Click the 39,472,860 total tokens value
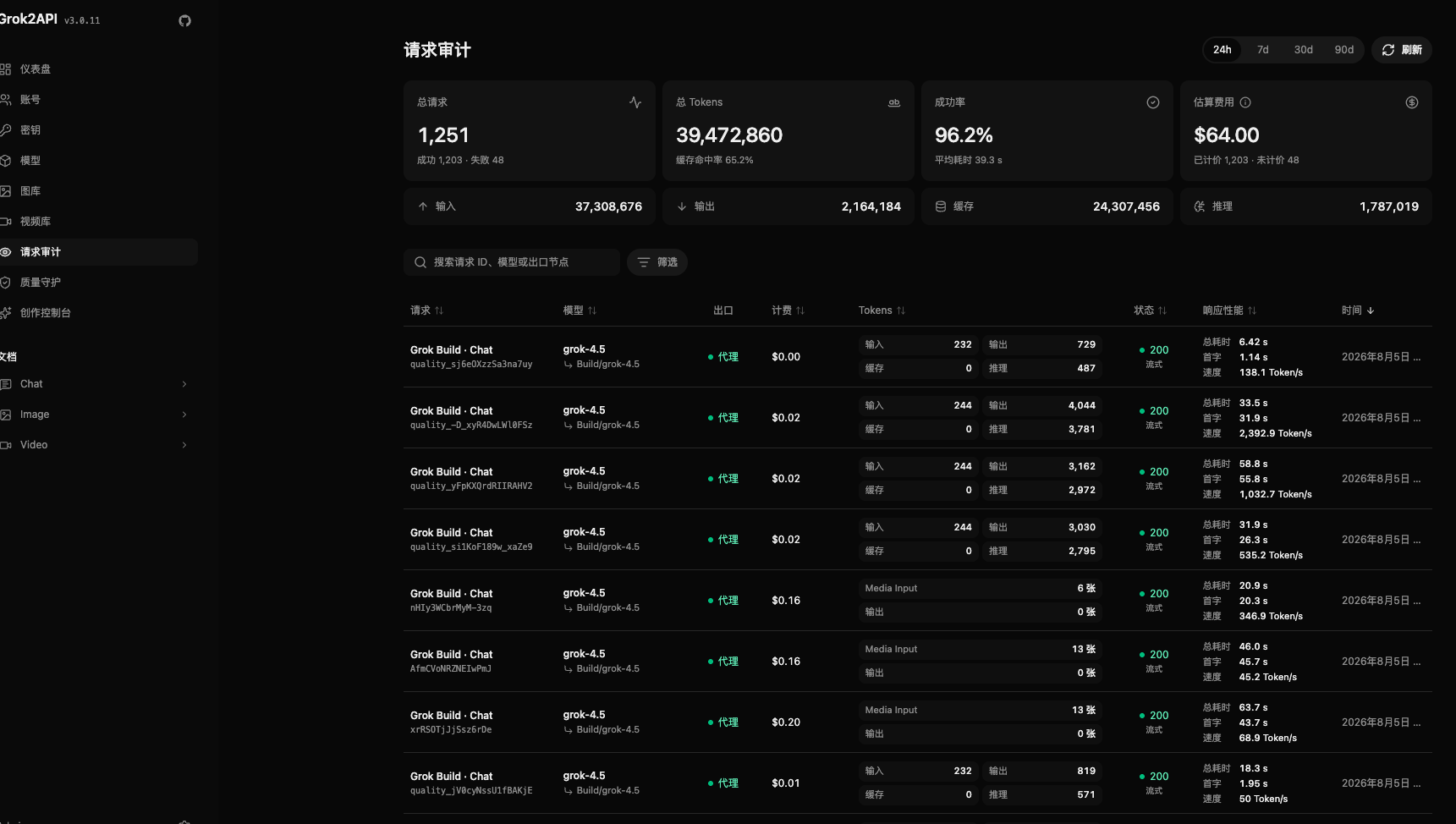1456x824 pixels. click(729, 135)
